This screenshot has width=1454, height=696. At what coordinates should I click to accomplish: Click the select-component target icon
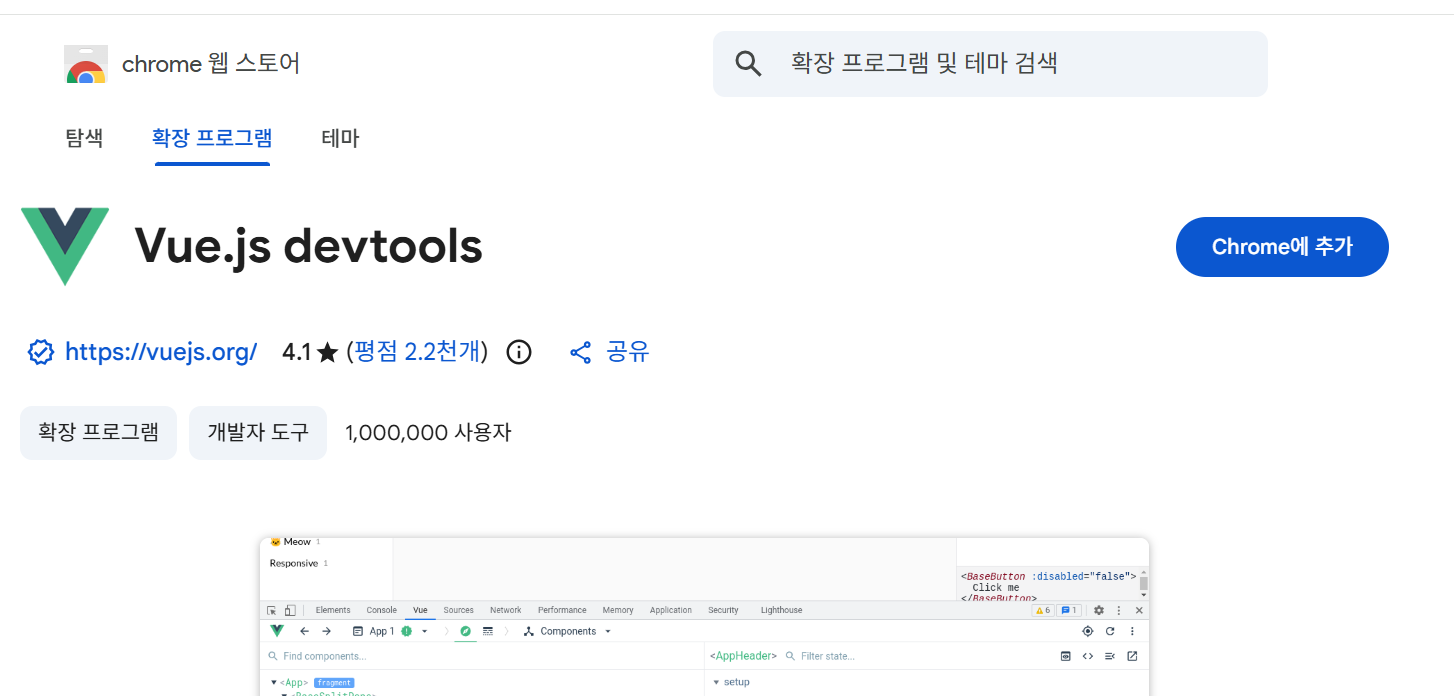1088,631
